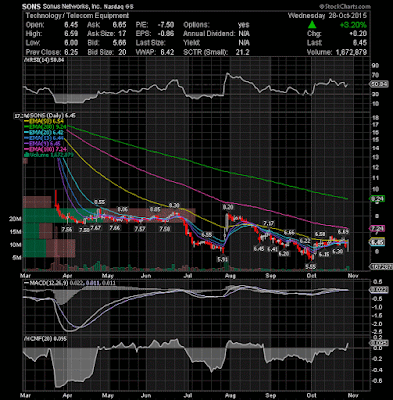This screenshot has height=400, width=393.
Task: Click the blue EMA(13) legend entry
Action: tap(43, 138)
